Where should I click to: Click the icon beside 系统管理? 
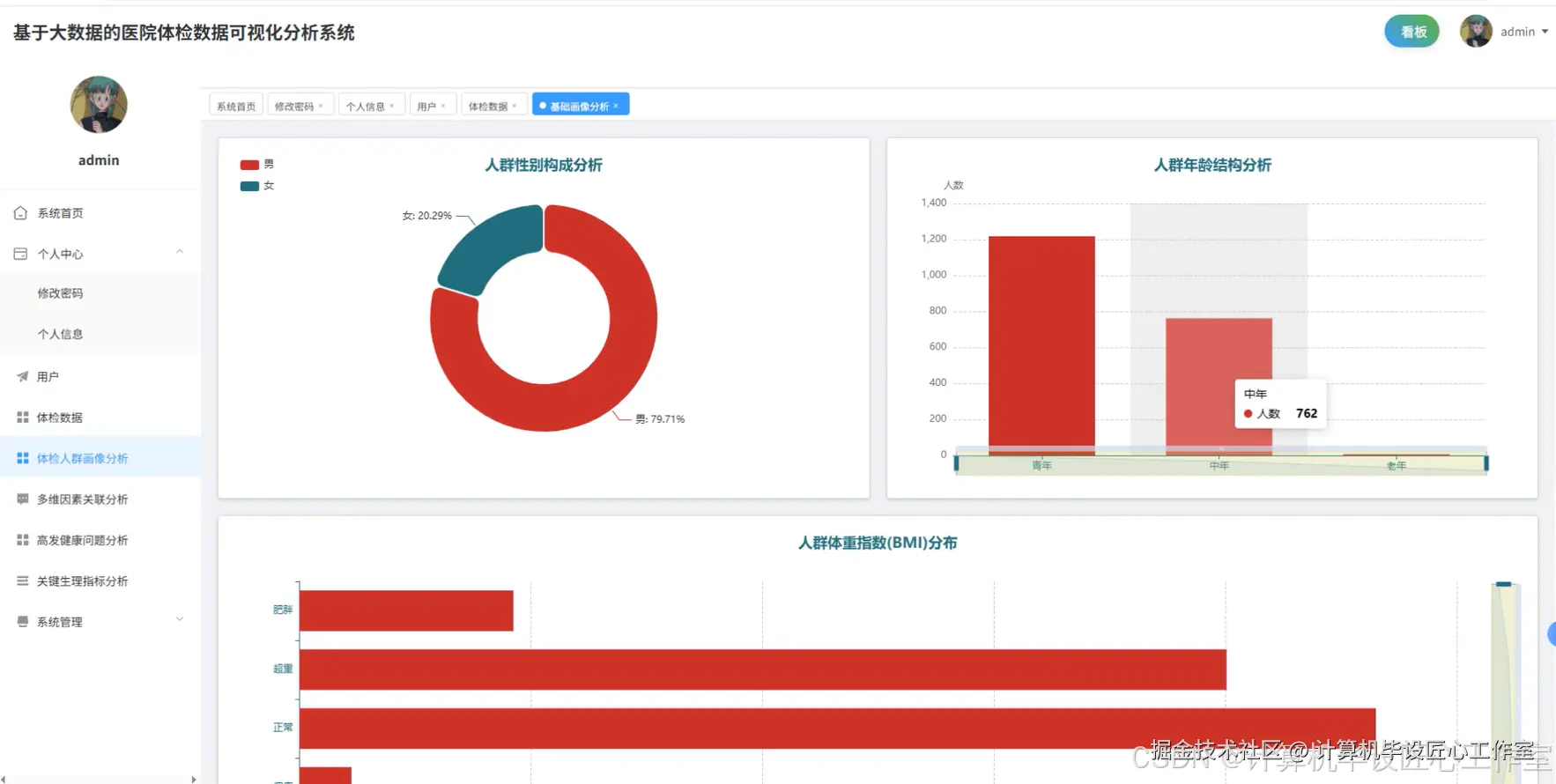[x=22, y=621]
